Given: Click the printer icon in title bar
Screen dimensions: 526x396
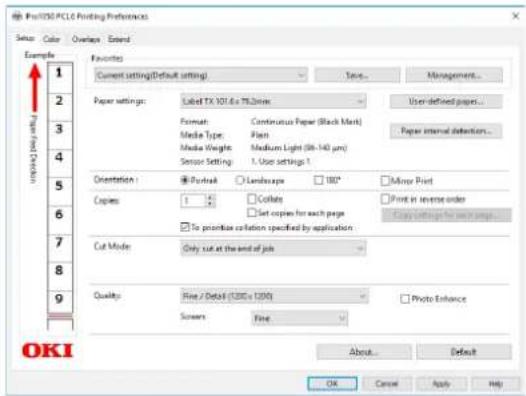Looking at the screenshot, I should pos(17,16).
